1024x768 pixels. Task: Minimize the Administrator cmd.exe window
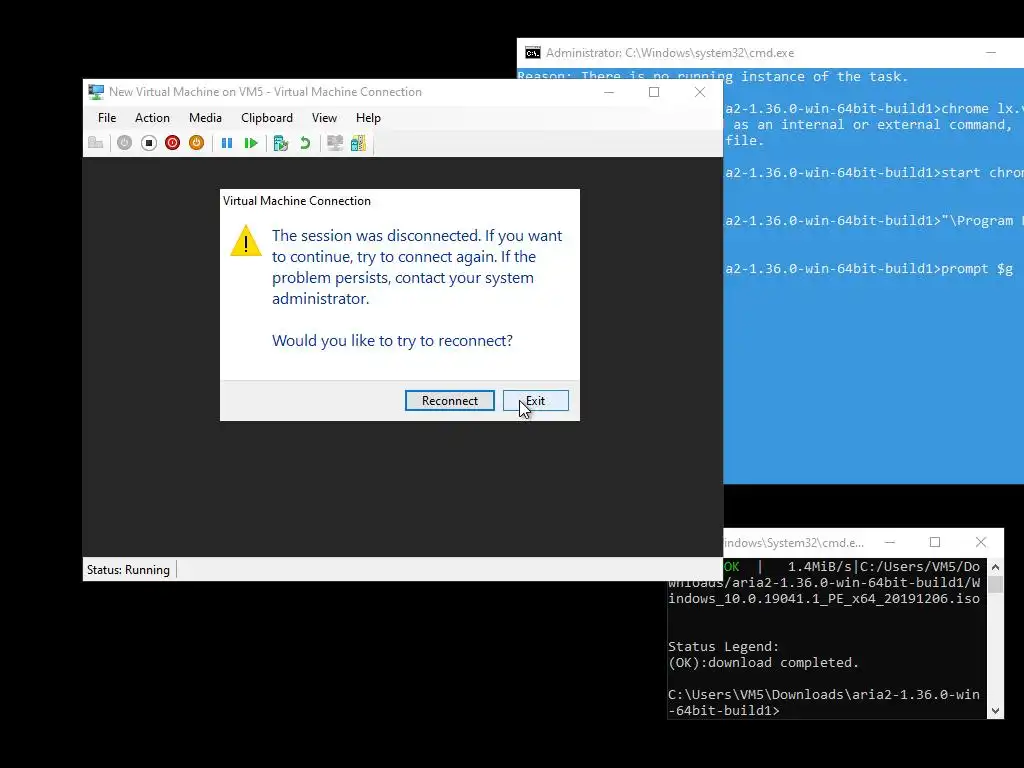click(x=991, y=52)
